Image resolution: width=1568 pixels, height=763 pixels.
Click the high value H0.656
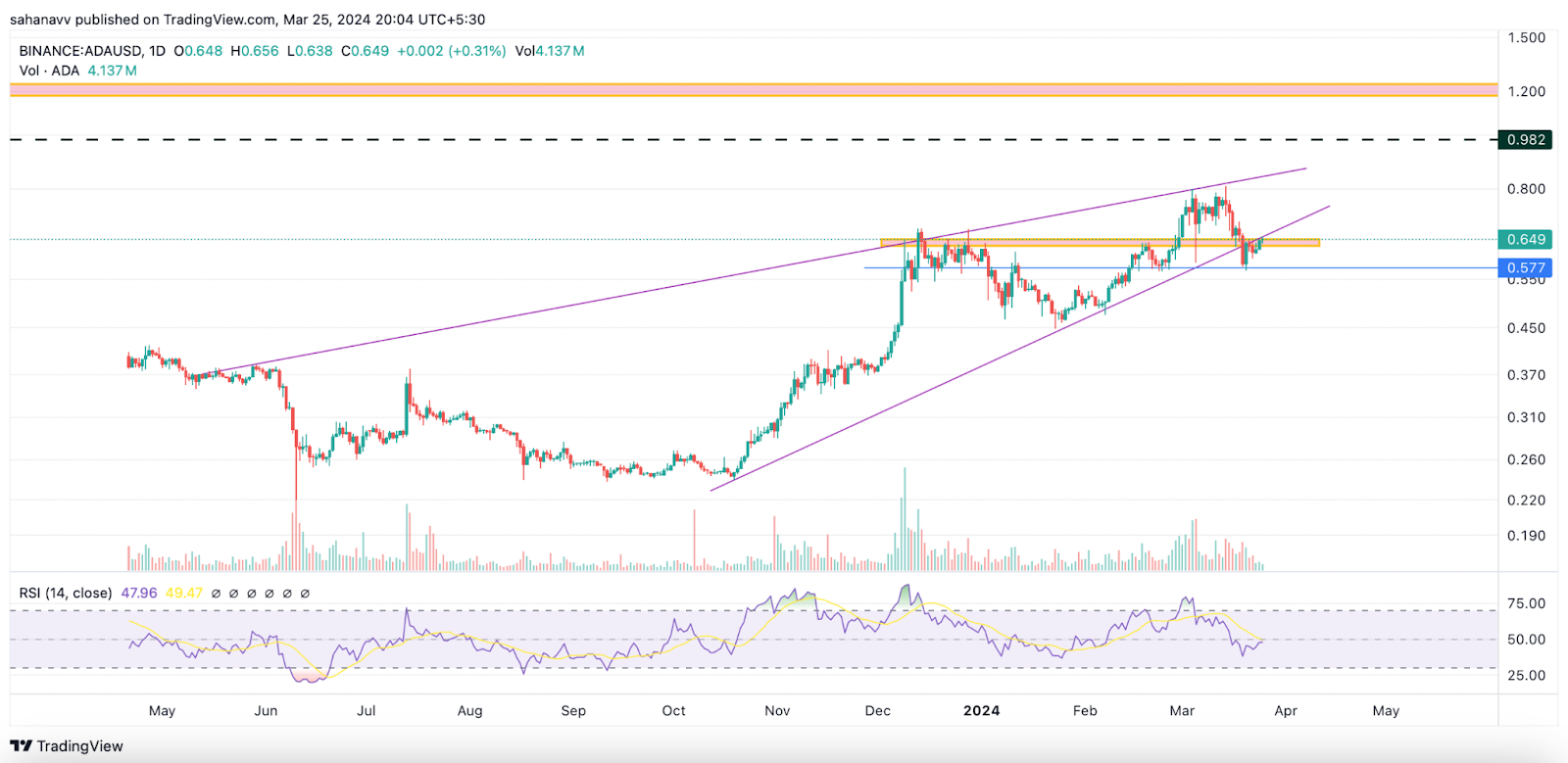(x=255, y=51)
